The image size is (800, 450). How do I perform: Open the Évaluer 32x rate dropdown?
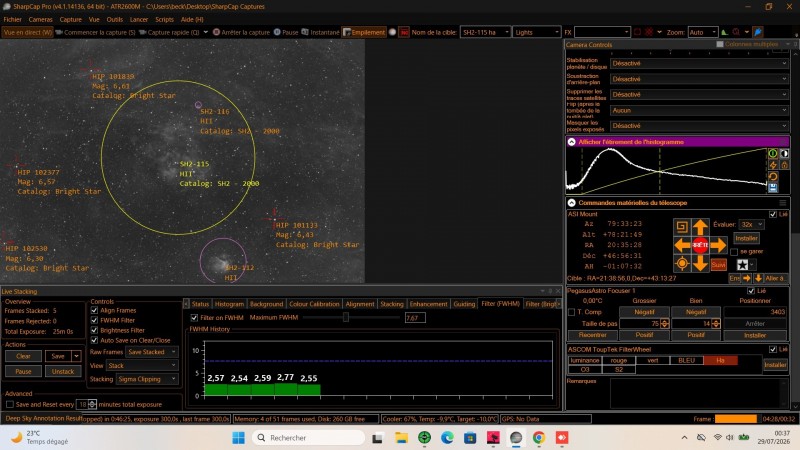[x=752, y=224]
